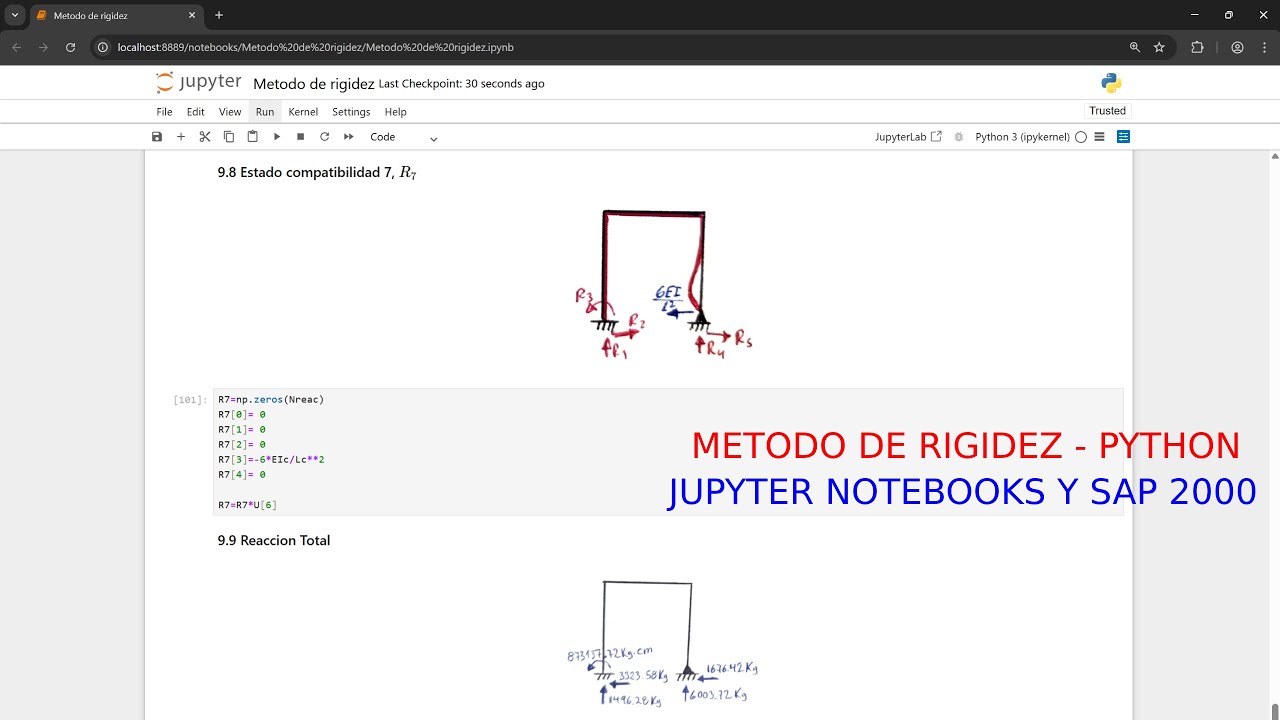Interrupt the kernel with the stop icon
The image size is (1280, 720).
(x=300, y=137)
